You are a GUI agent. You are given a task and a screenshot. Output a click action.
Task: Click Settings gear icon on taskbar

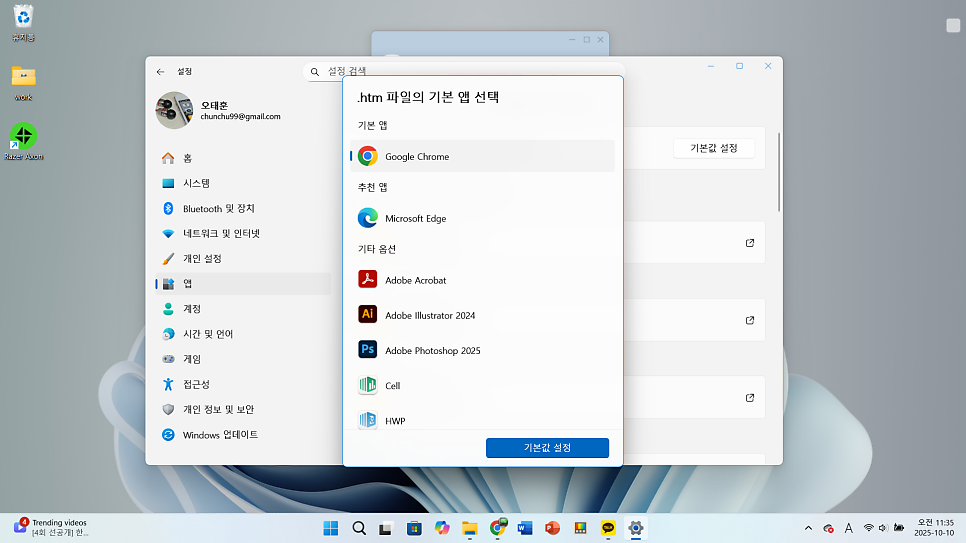[636, 528]
